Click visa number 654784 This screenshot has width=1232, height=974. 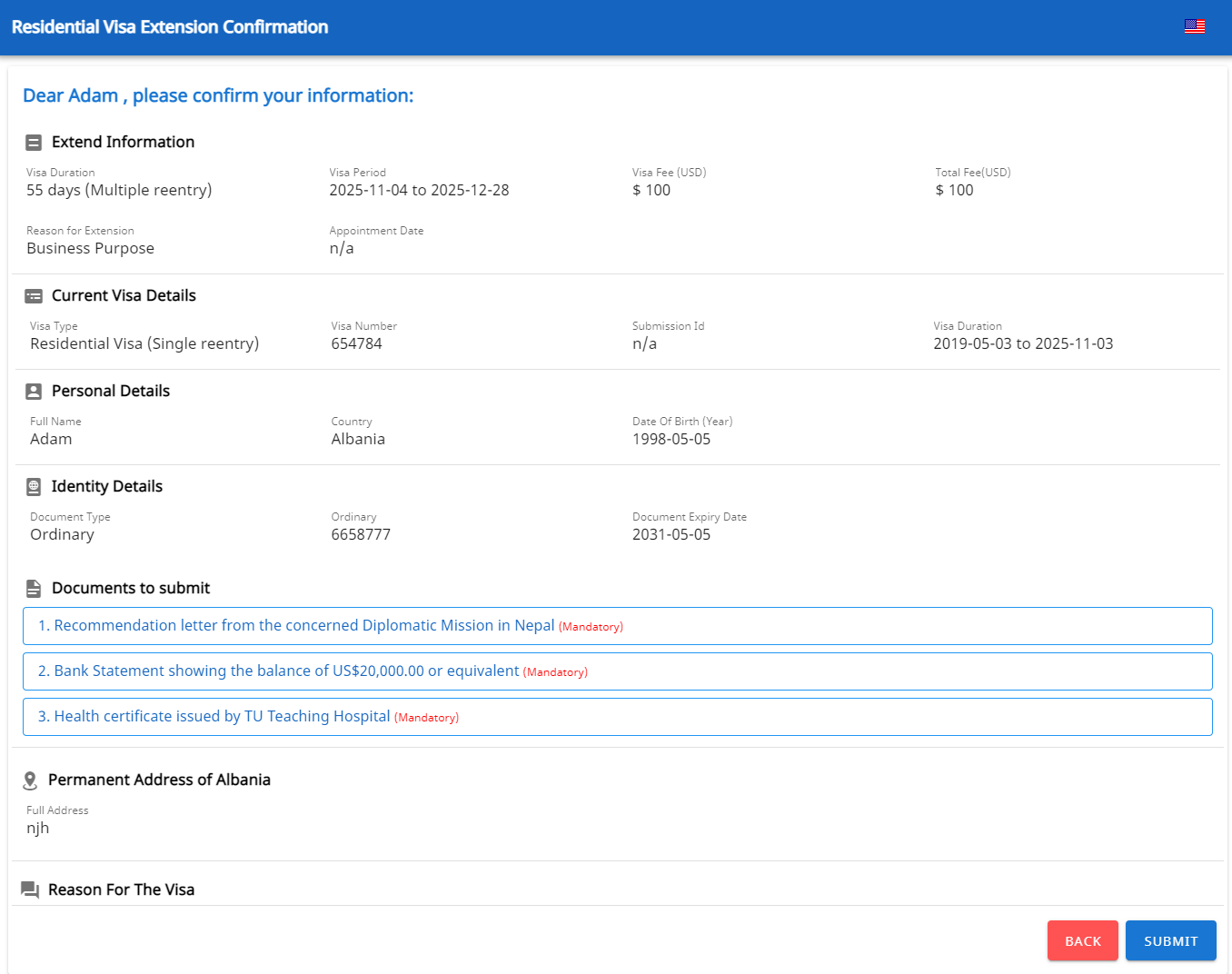coord(356,343)
